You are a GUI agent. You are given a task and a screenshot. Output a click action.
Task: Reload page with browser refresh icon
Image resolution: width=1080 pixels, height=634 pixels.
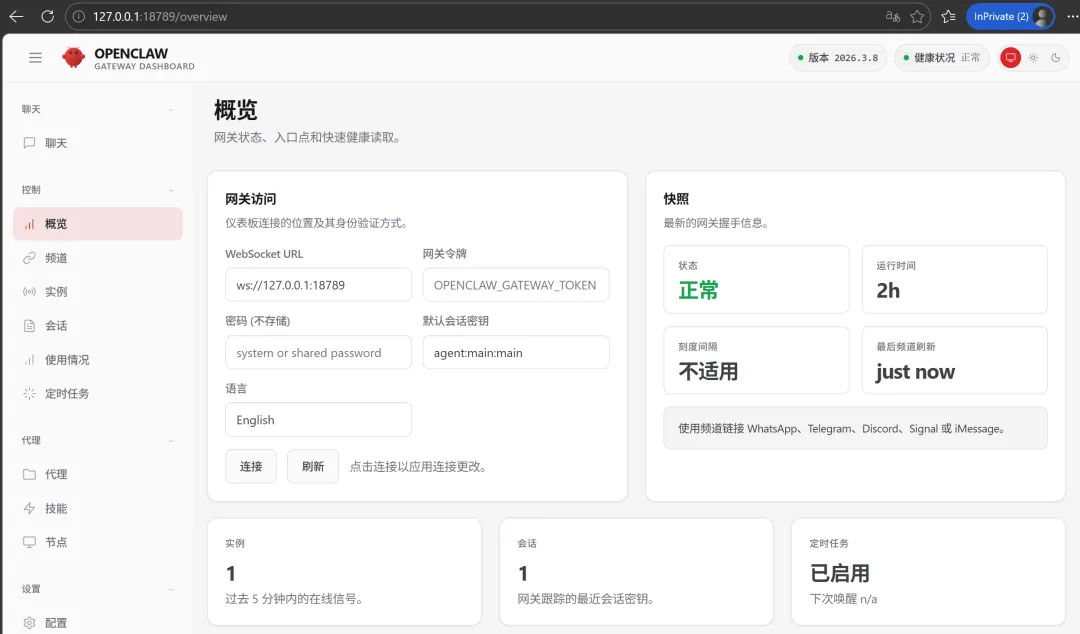pos(48,17)
